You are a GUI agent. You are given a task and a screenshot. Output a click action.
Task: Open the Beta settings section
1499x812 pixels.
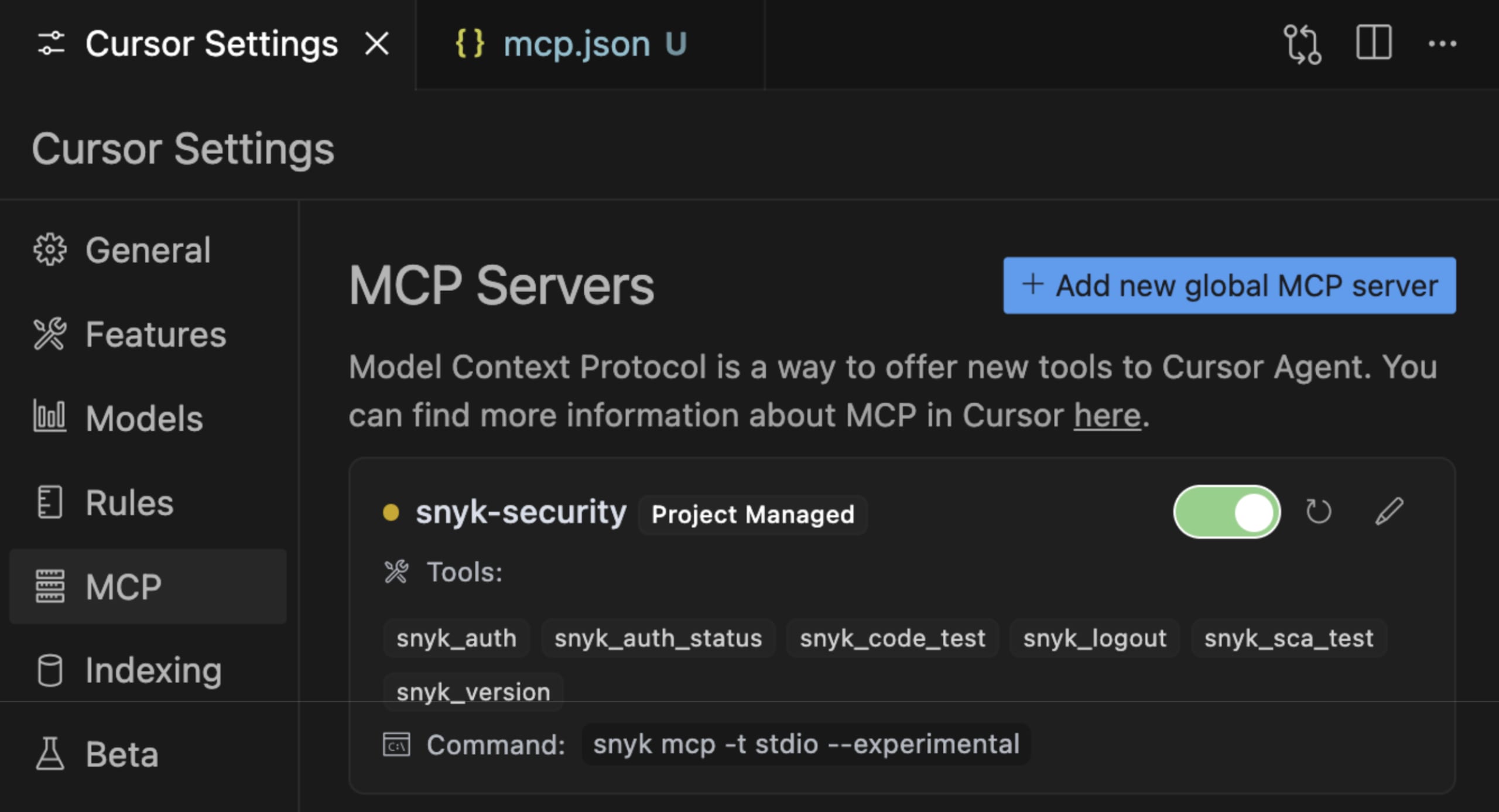point(148,754)
